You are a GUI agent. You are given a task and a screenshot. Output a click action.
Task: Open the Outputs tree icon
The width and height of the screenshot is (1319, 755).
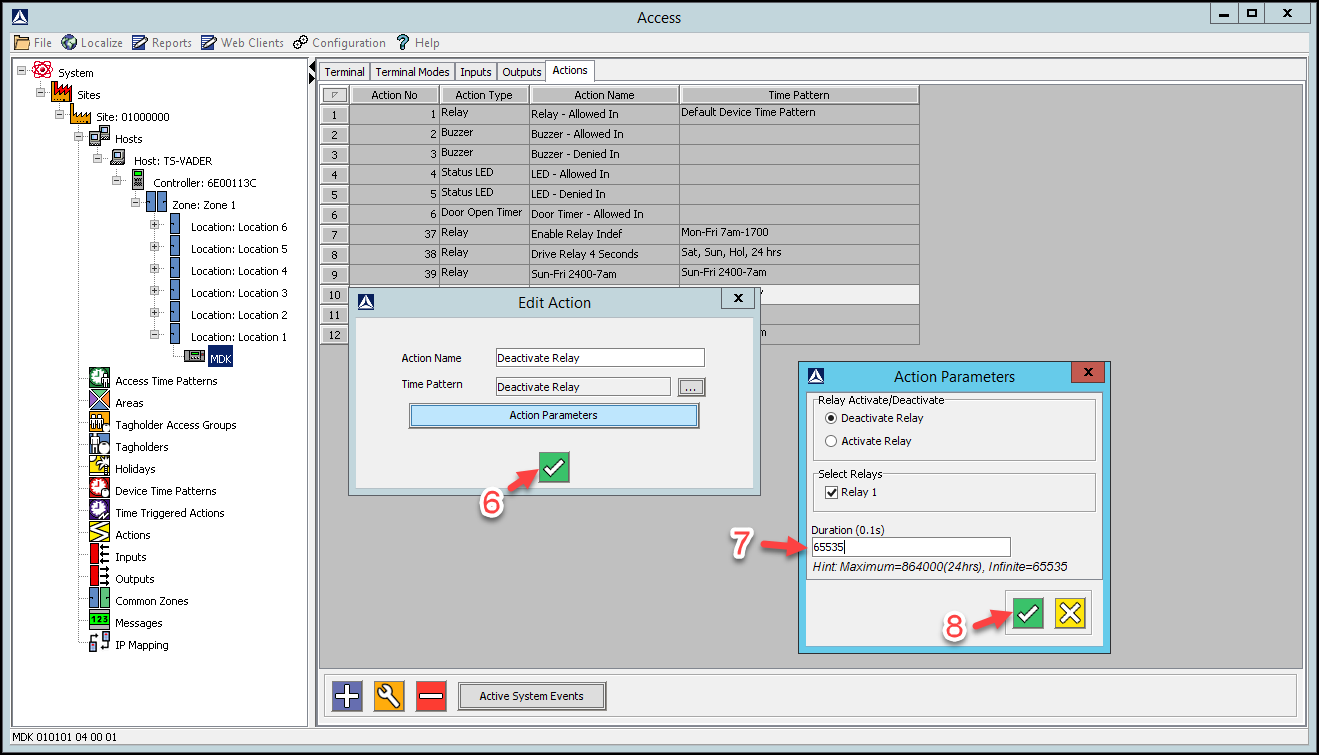99,577
